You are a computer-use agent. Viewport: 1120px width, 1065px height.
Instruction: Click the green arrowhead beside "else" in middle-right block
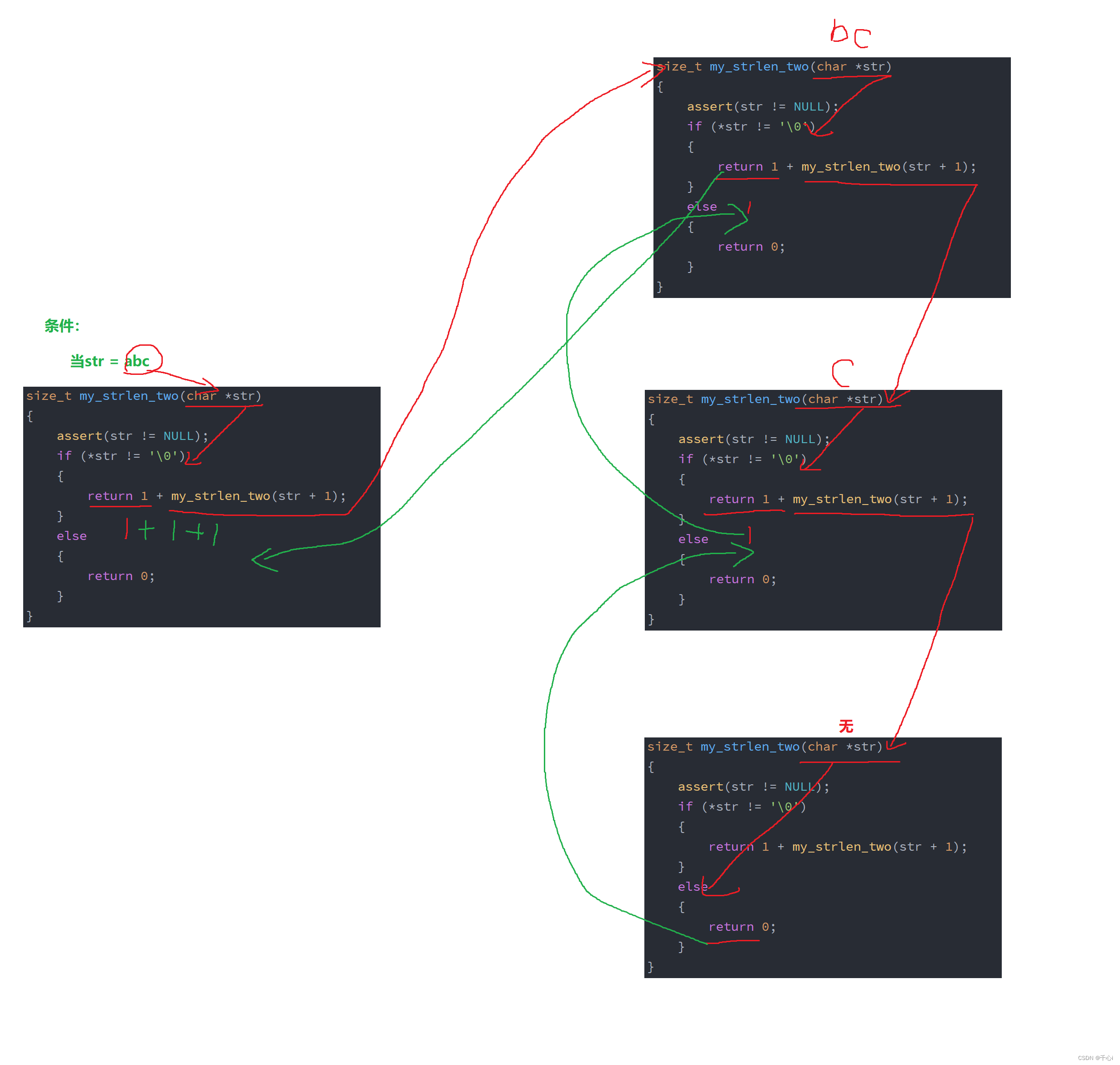pos(744,554)
